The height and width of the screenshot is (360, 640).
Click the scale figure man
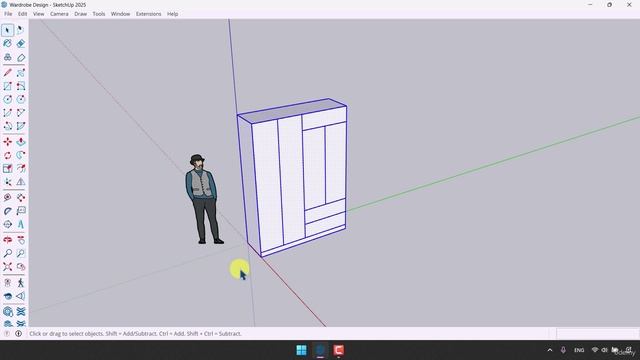point(203,199)
